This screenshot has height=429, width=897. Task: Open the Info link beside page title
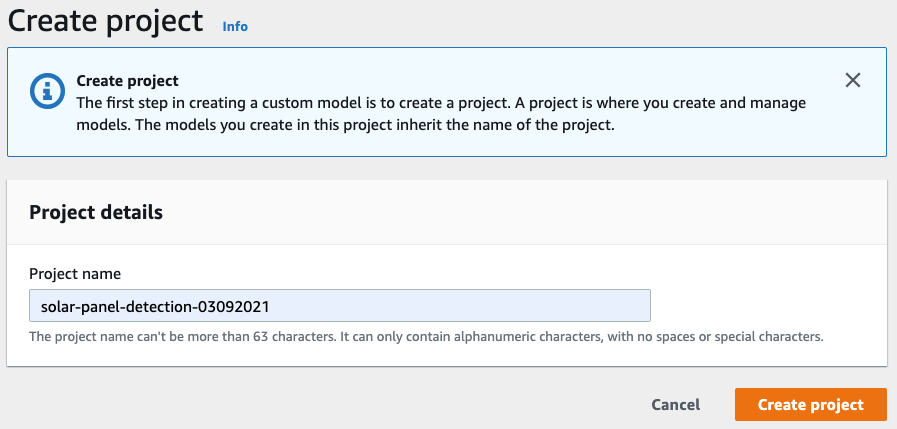235,26
